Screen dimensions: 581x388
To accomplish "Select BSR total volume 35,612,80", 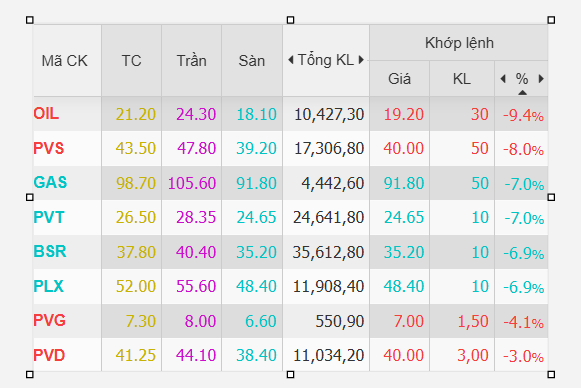I will 328,252.
